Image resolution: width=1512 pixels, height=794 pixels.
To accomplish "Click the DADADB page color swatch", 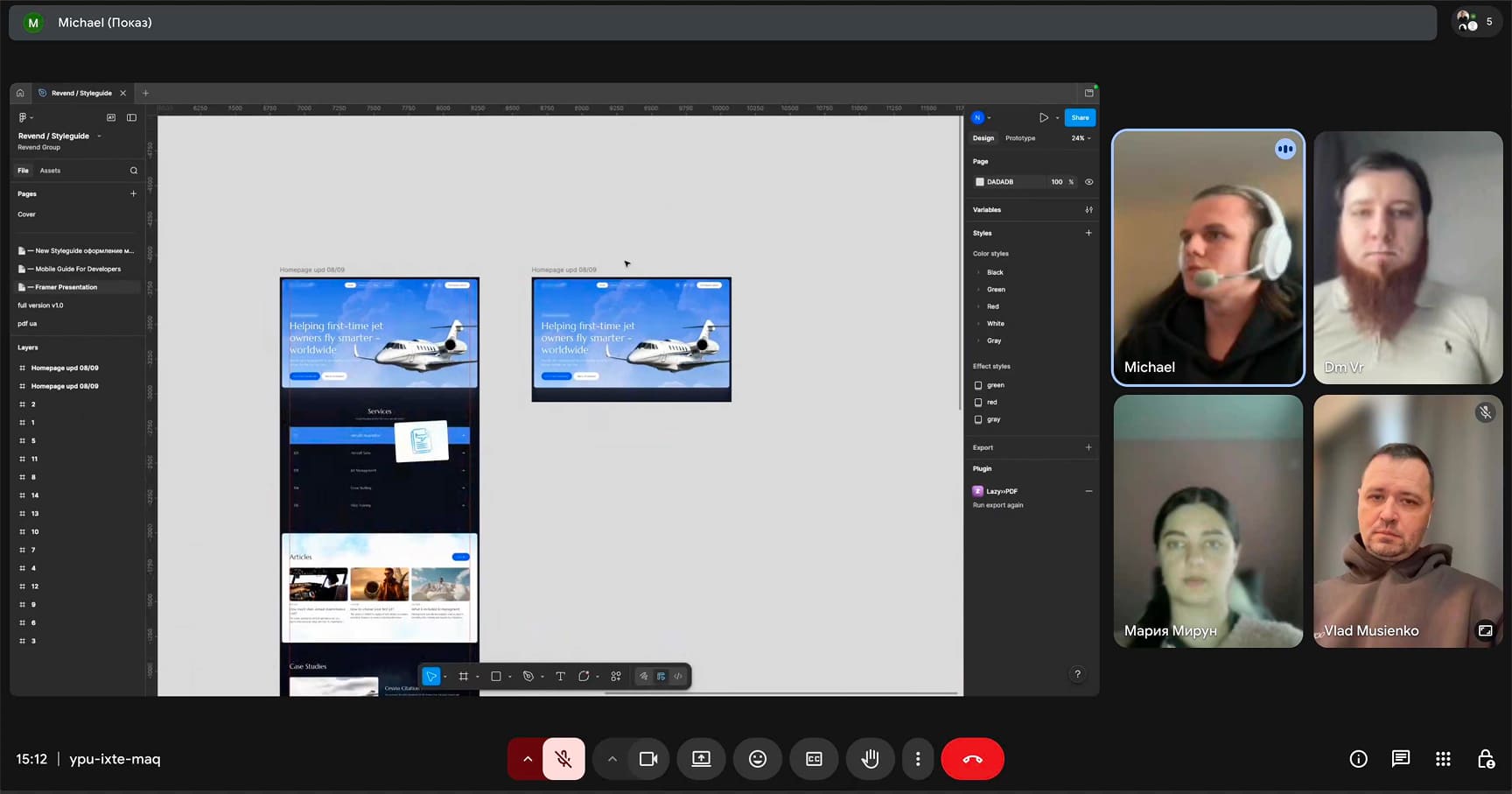I will 979,182.
